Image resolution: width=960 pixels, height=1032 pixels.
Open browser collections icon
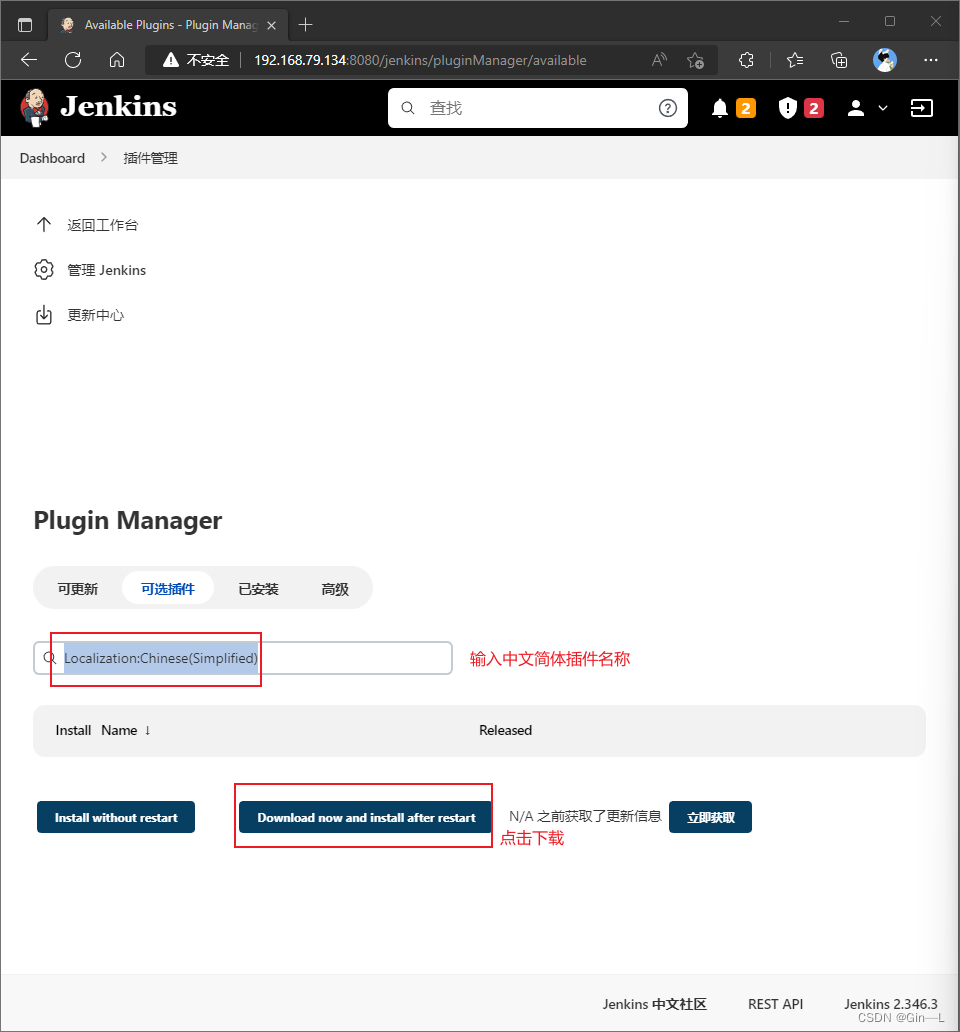(x=839, y=60)
